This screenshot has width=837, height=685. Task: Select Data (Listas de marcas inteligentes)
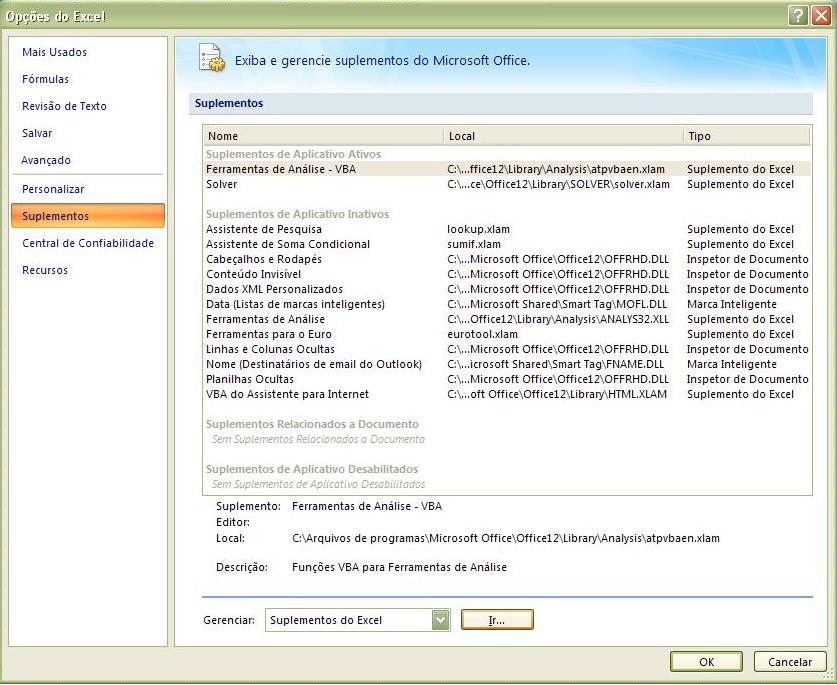(x=507, y=304)
